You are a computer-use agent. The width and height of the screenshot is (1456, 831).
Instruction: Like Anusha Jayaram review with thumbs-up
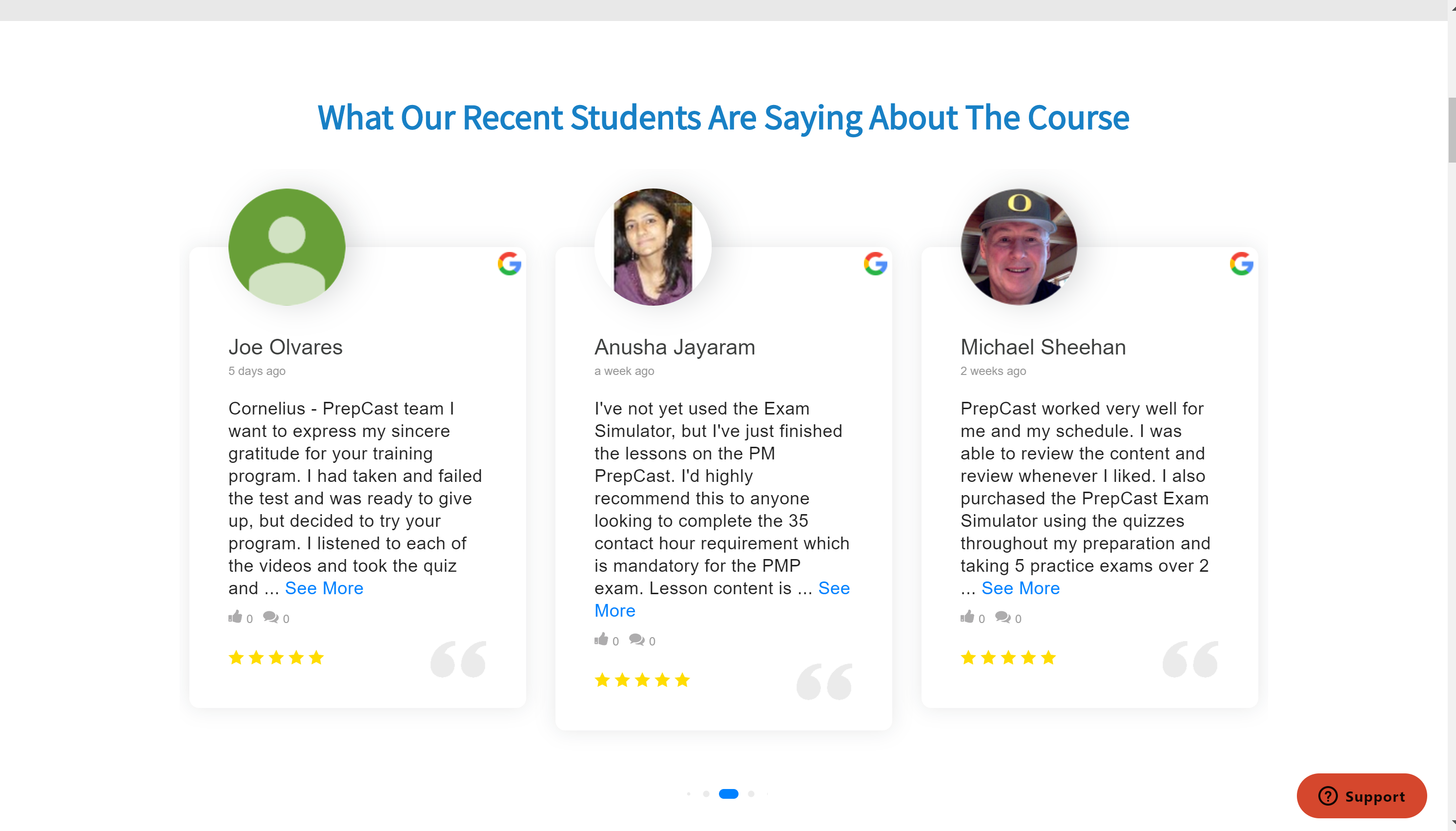601,639
